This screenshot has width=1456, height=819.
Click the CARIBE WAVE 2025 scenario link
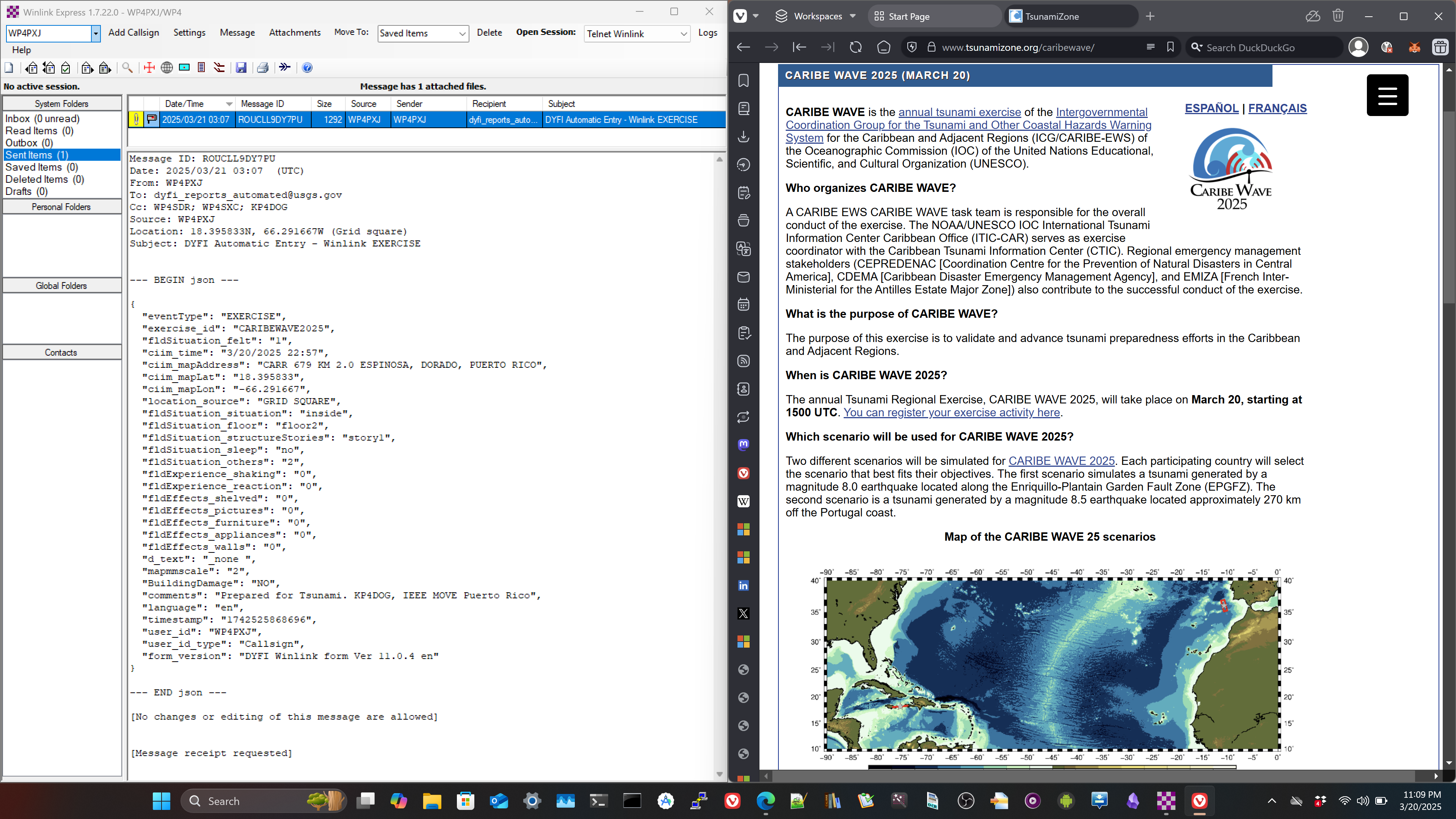[x=1062, y=461]
